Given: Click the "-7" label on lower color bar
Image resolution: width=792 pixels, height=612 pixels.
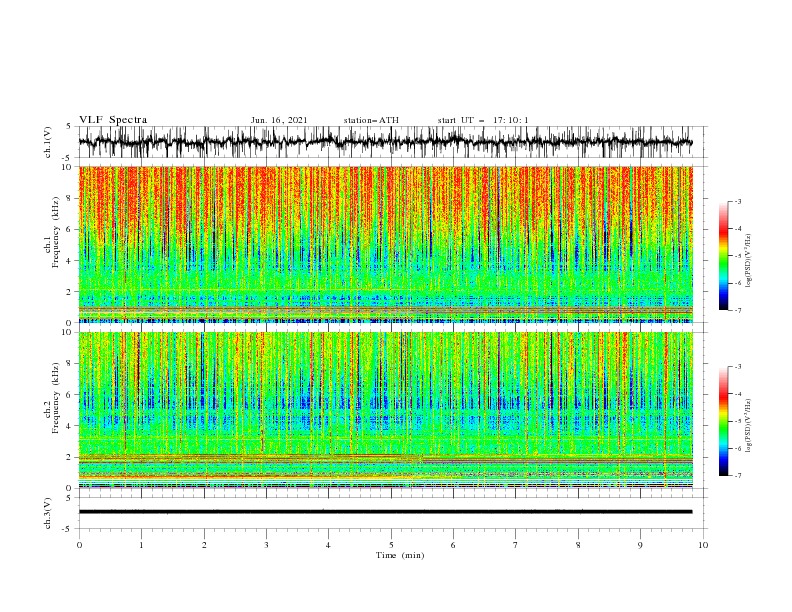Looking at the screenshot, I should (737, 476).
